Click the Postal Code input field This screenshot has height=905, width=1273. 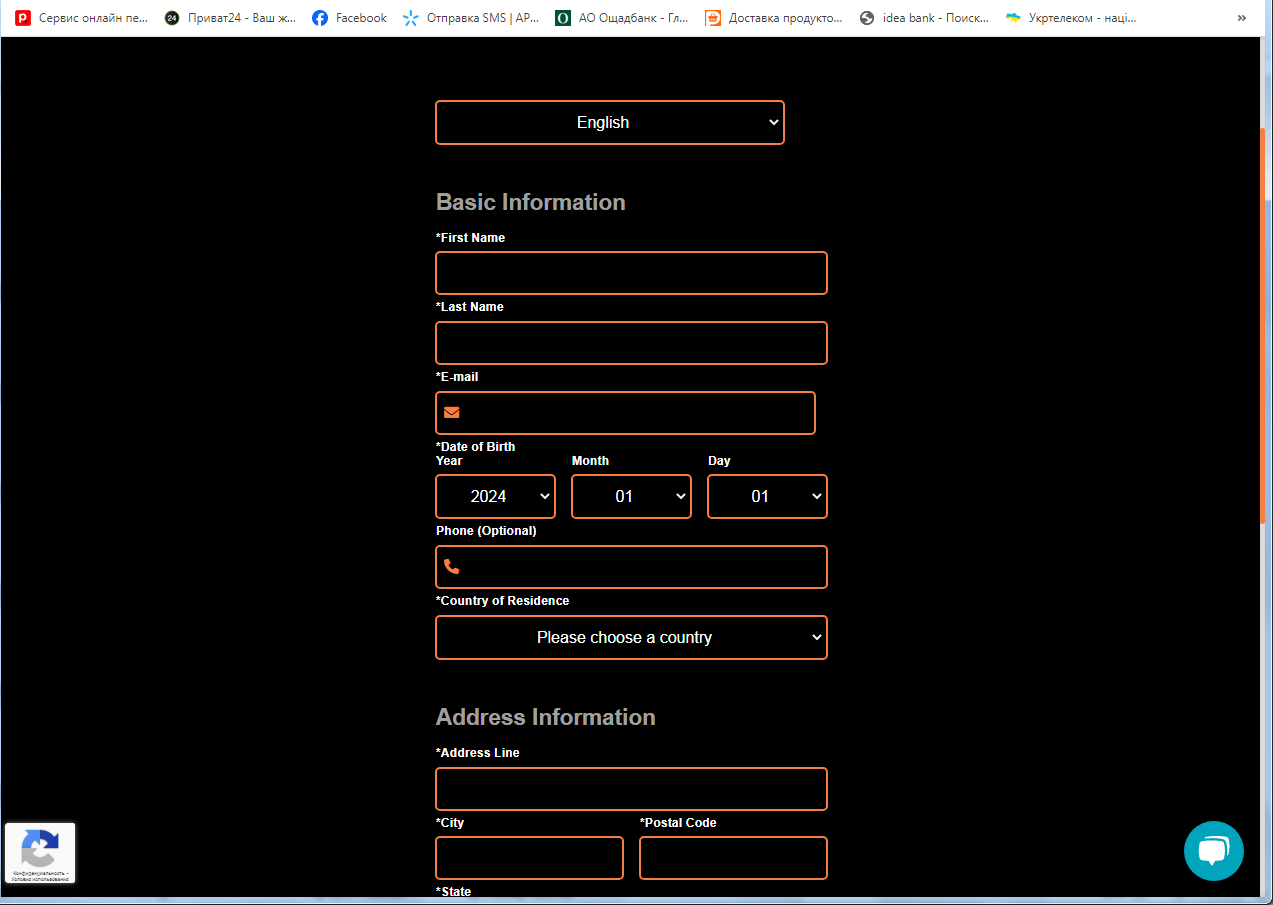(x=733, y=858)
